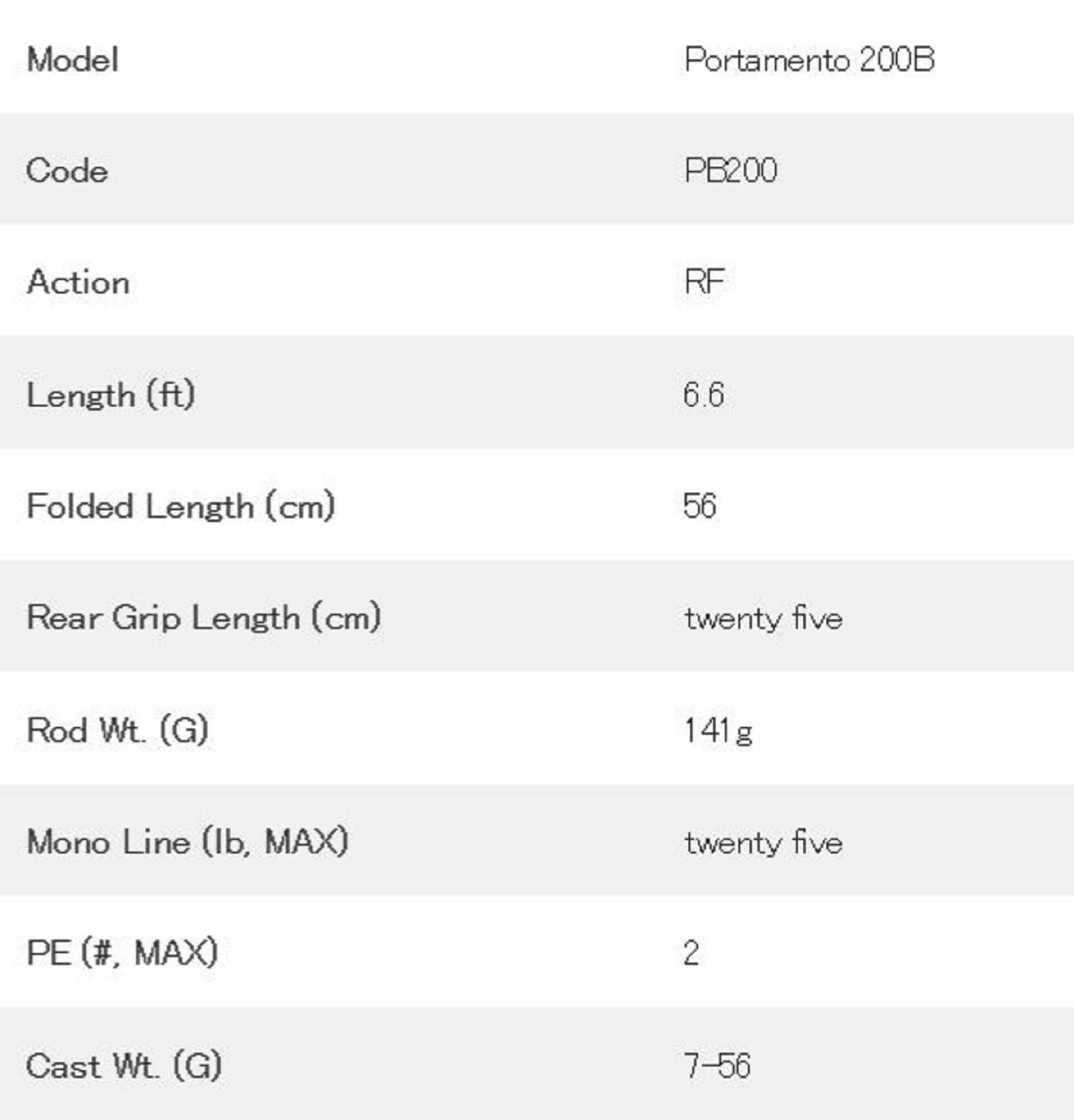
Task: Click the Folded Length (cm) label
Action: coord(180,506)
